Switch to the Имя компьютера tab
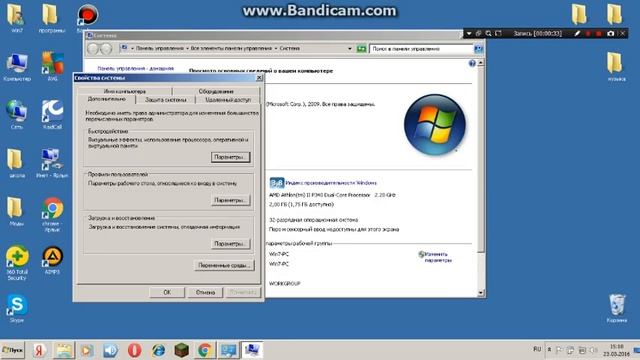Screen dimensions: 640x360 pos(124,91)
